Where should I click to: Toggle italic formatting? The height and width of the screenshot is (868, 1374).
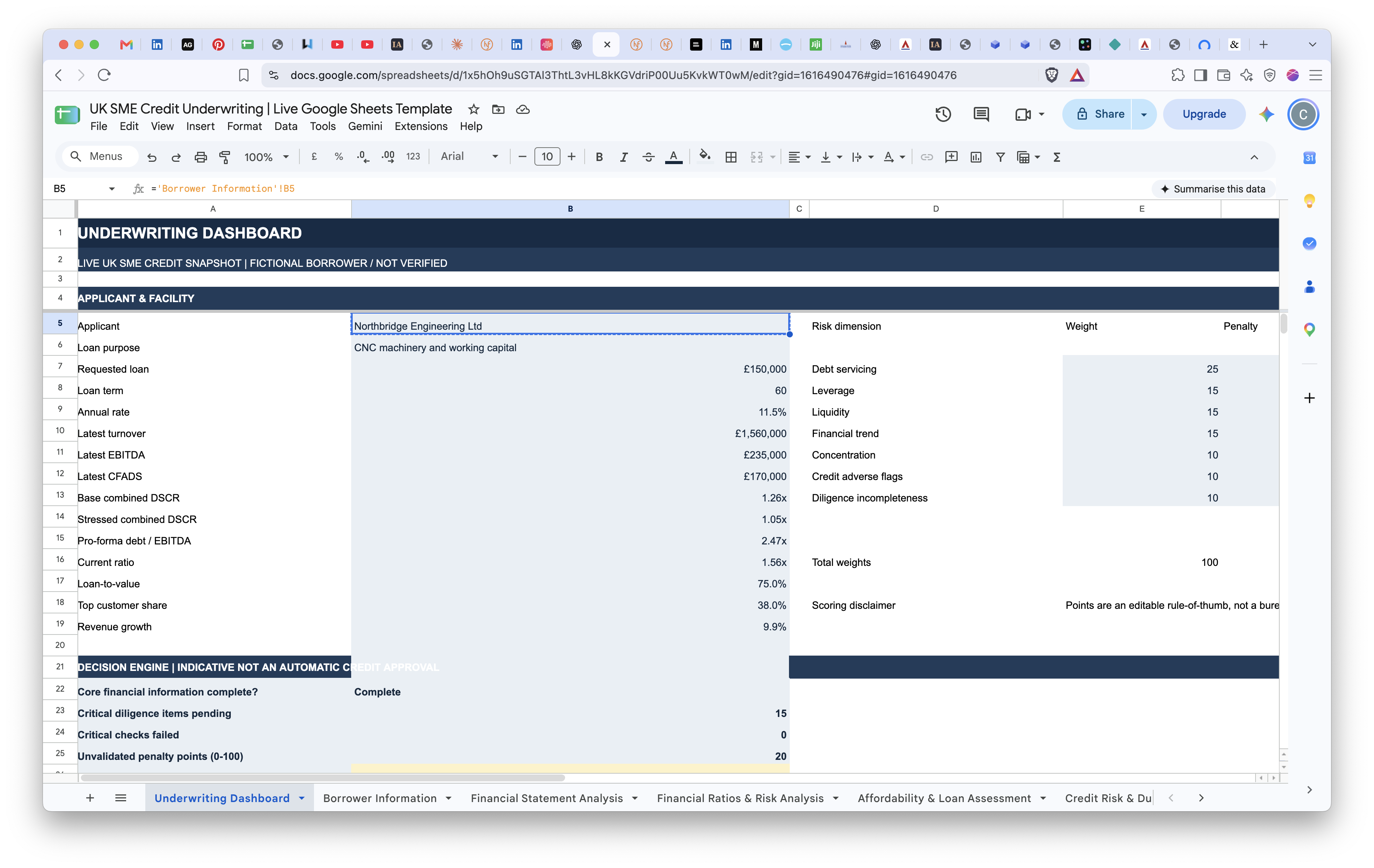(x=624, y=157)
